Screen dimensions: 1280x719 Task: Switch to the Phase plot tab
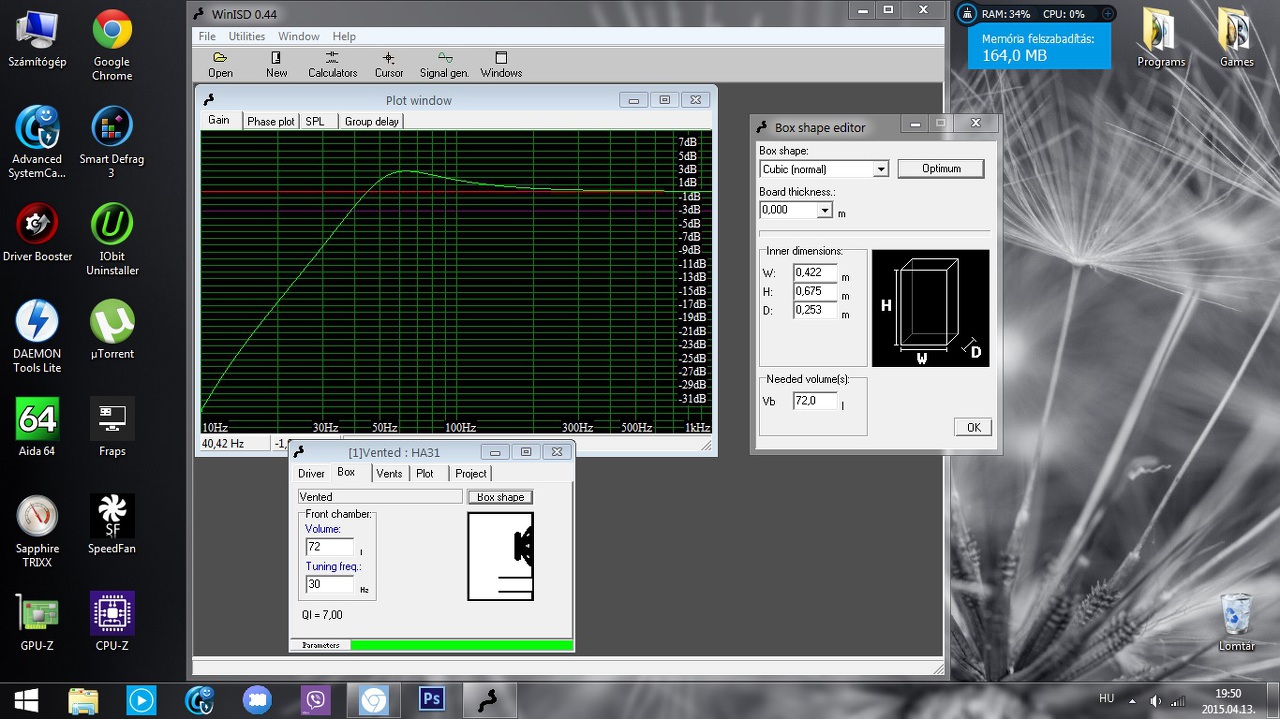(x=271, y=122)
